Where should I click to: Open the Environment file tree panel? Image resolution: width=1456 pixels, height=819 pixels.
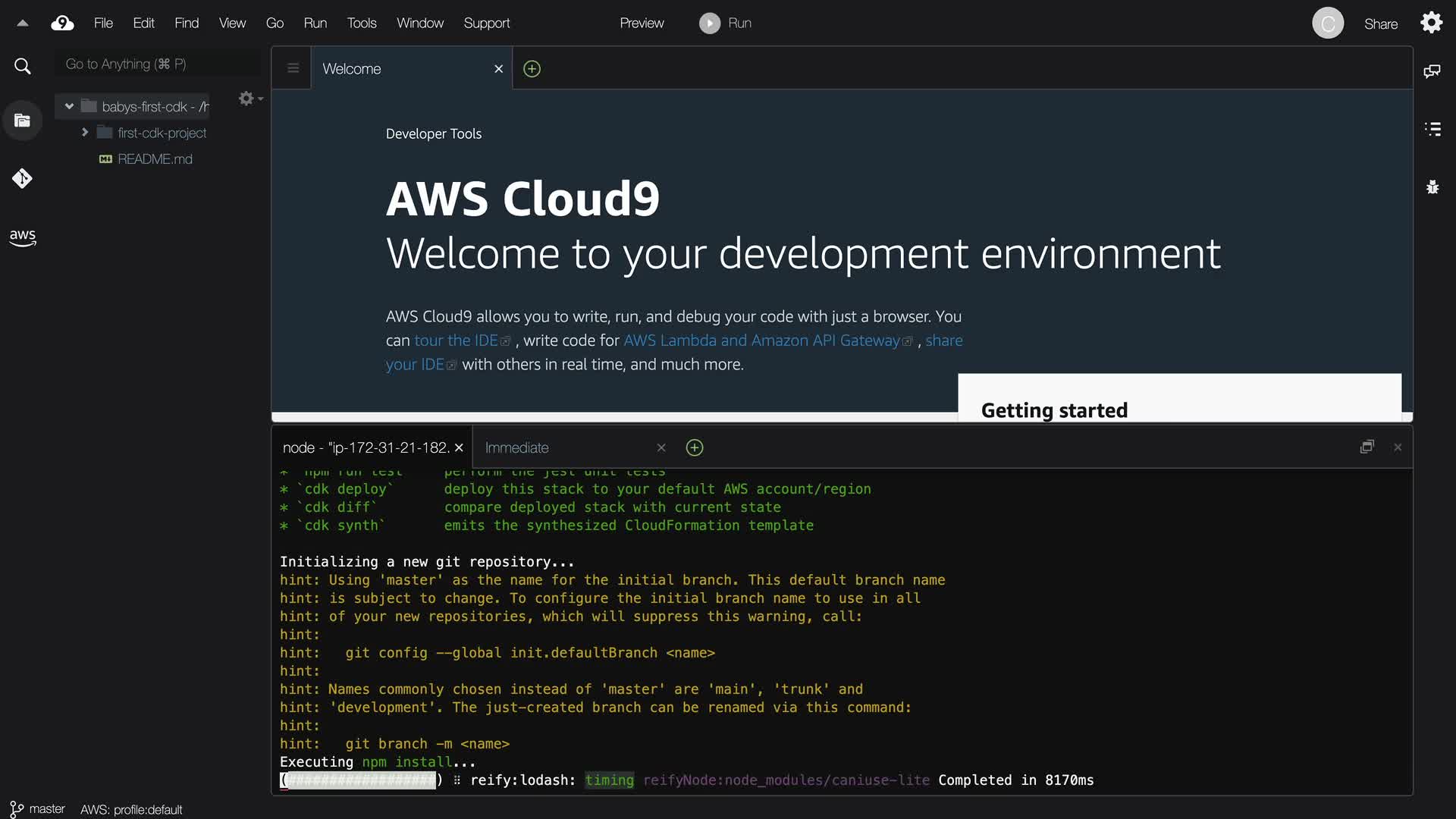pyautogui.click(x=23, y=121)
